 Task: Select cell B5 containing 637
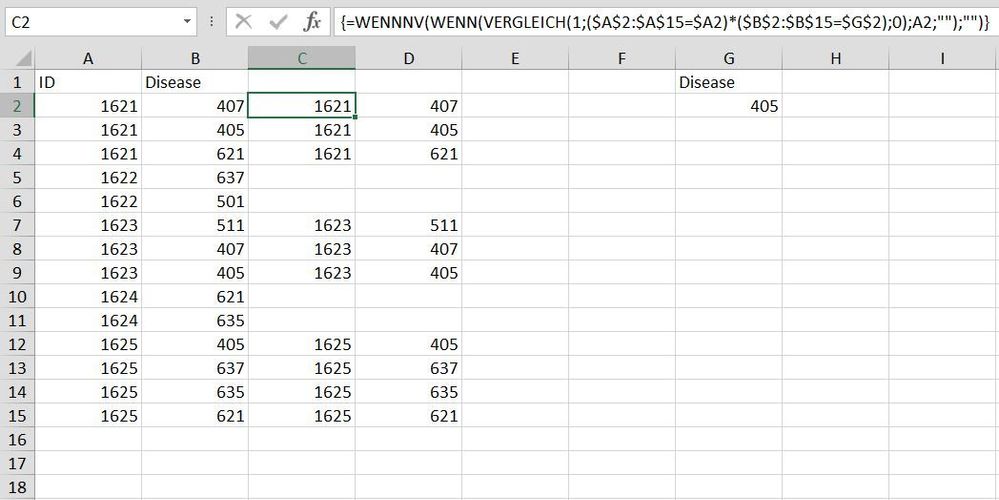195,177
